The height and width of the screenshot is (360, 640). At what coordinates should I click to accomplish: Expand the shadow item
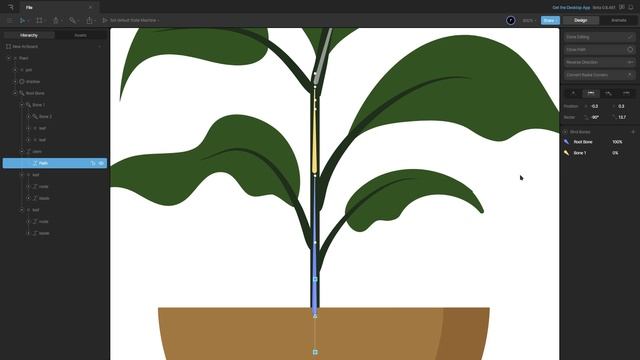pyautogui.click(x=15, y=82)
